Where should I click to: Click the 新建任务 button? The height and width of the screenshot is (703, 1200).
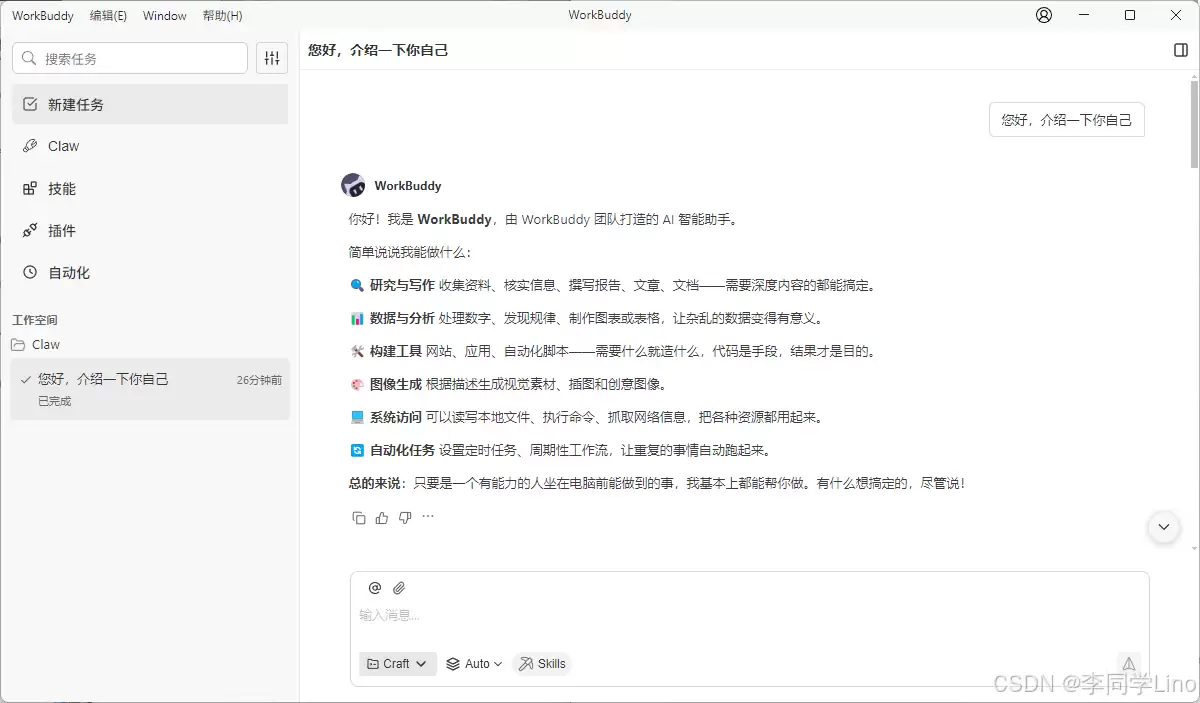150,104
